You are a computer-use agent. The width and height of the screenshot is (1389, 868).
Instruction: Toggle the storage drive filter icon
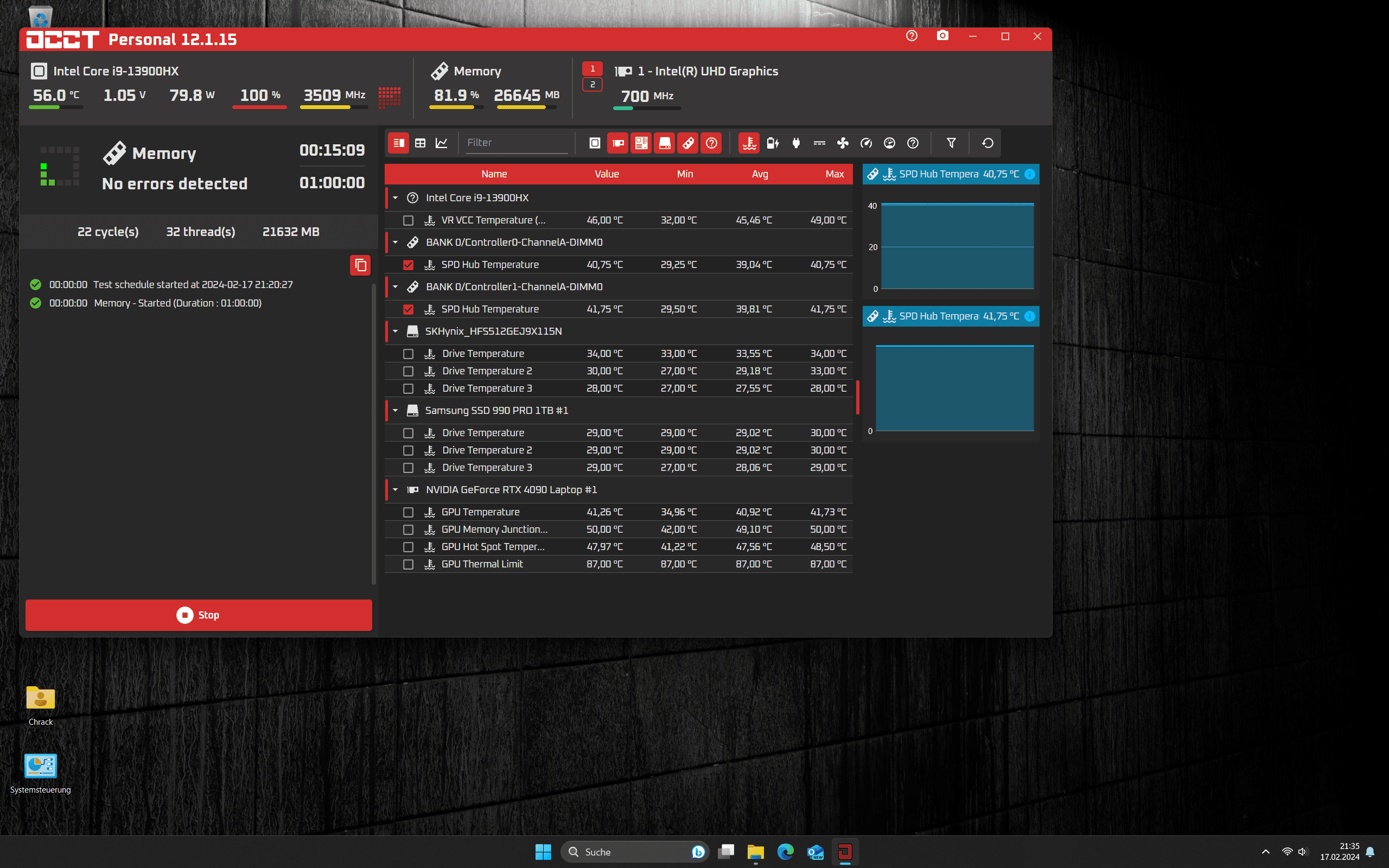tap(665, 143)
